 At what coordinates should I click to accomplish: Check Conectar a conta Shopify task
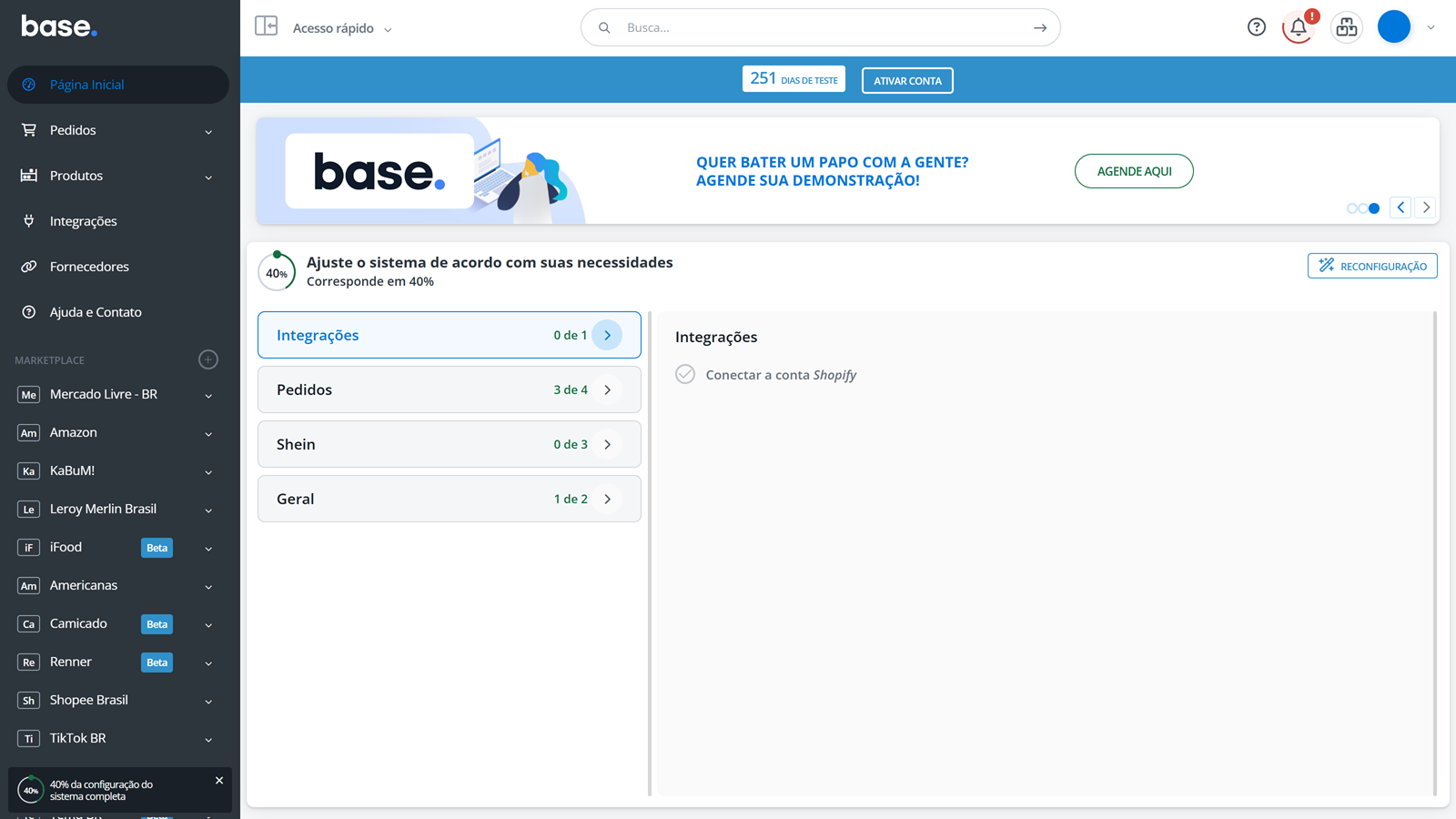(x=685, y=374)
